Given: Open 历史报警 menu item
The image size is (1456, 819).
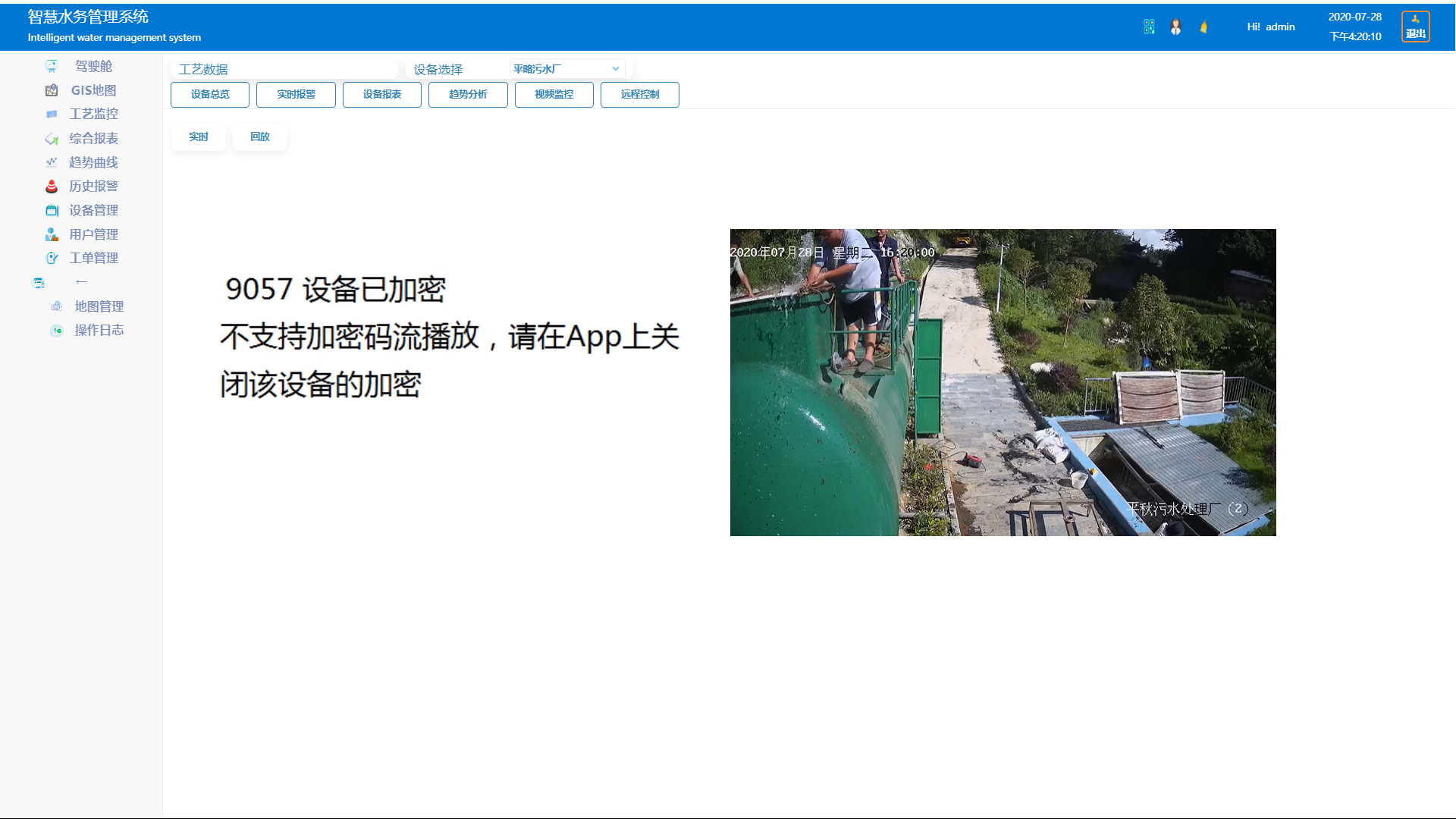Looking at the screenshot, I should (93, 186).
